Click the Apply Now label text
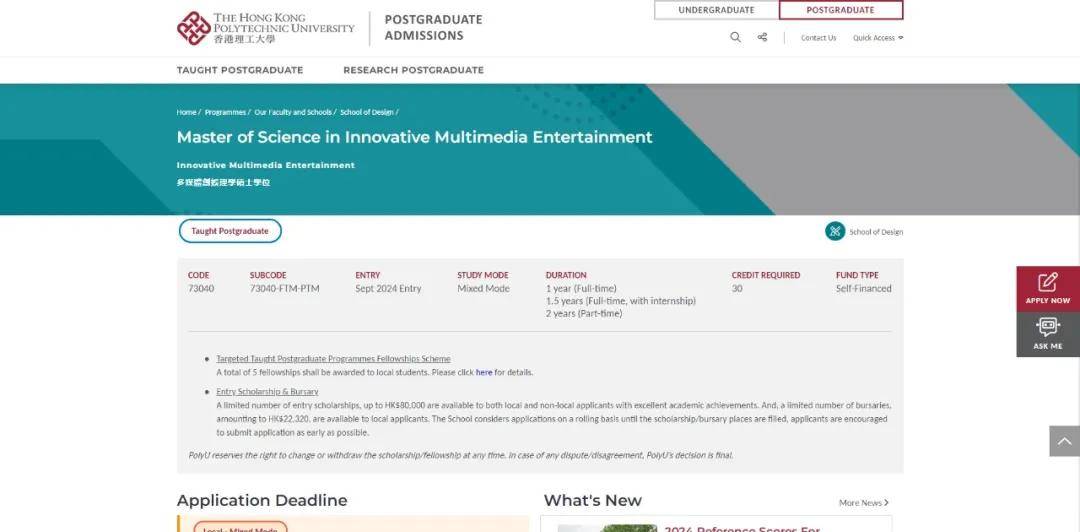Image resolution: width=1080 pixels, height=532 pixels. (1048, 300)
